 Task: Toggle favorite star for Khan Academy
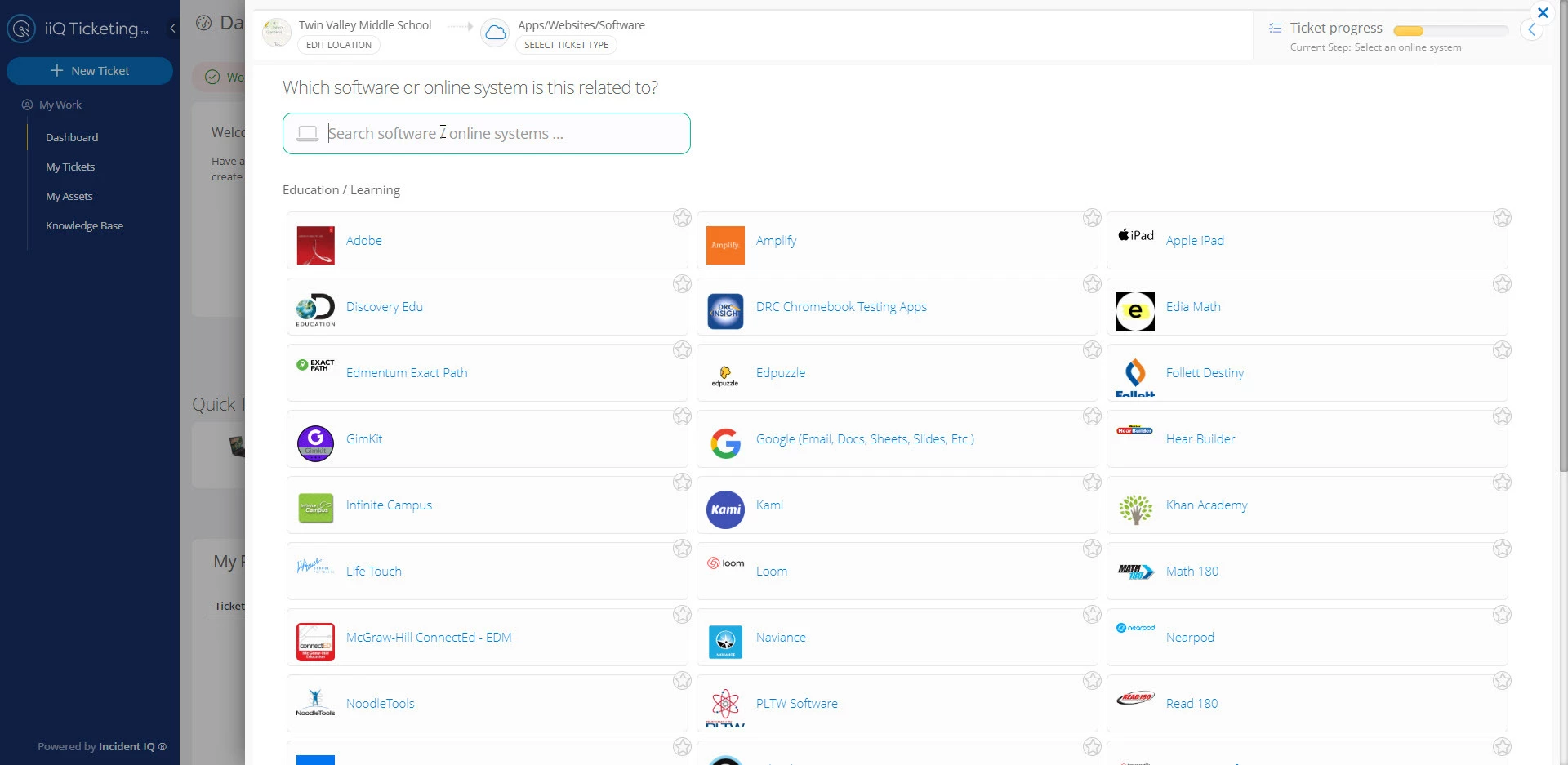coord(1503,482)
